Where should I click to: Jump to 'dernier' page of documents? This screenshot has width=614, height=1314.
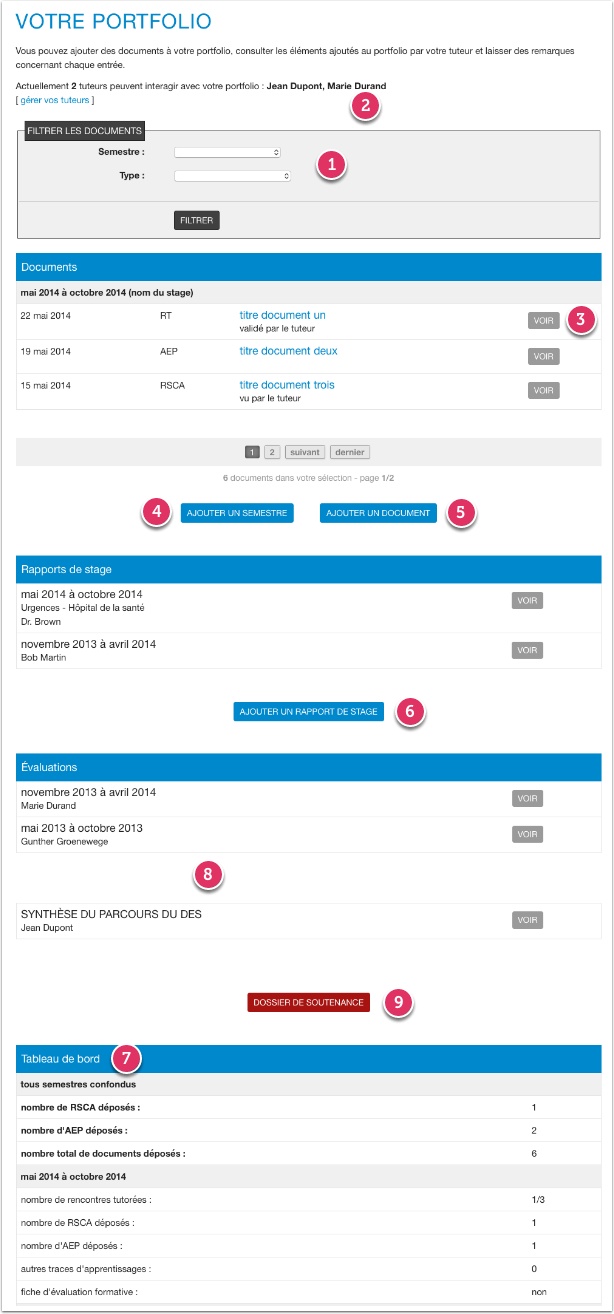[x=350, y=452]
